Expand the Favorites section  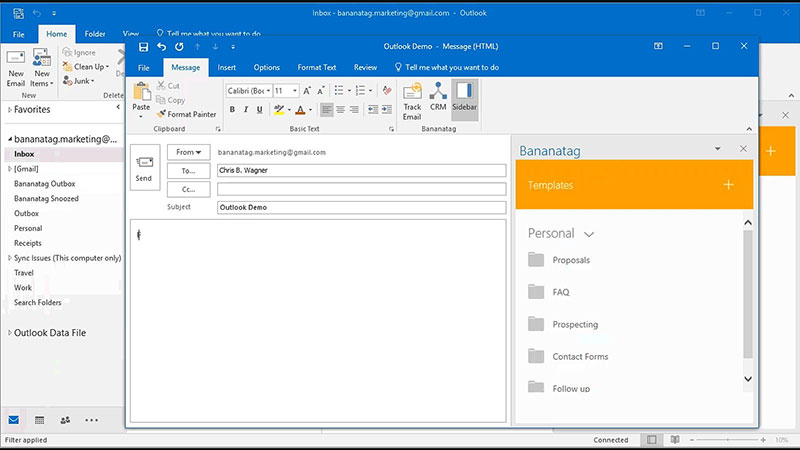[x=10, y=109]
